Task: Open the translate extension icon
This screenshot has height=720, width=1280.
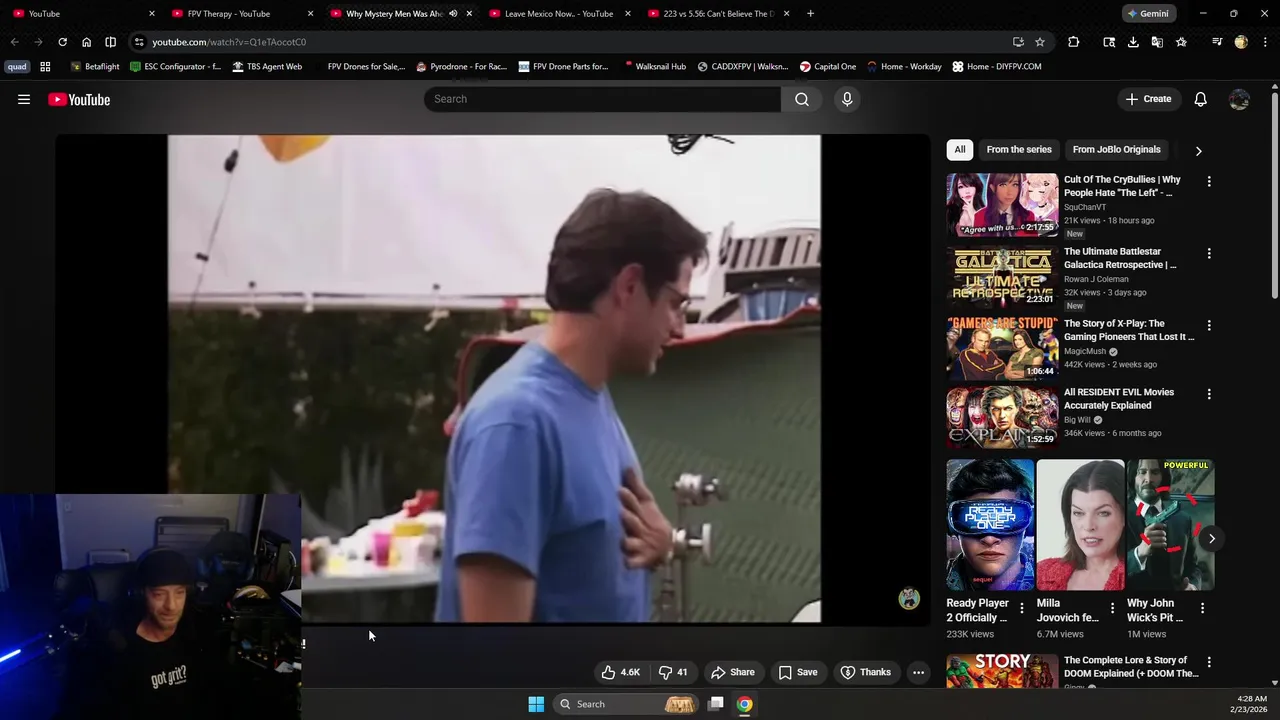Action: click(1157, 42)
